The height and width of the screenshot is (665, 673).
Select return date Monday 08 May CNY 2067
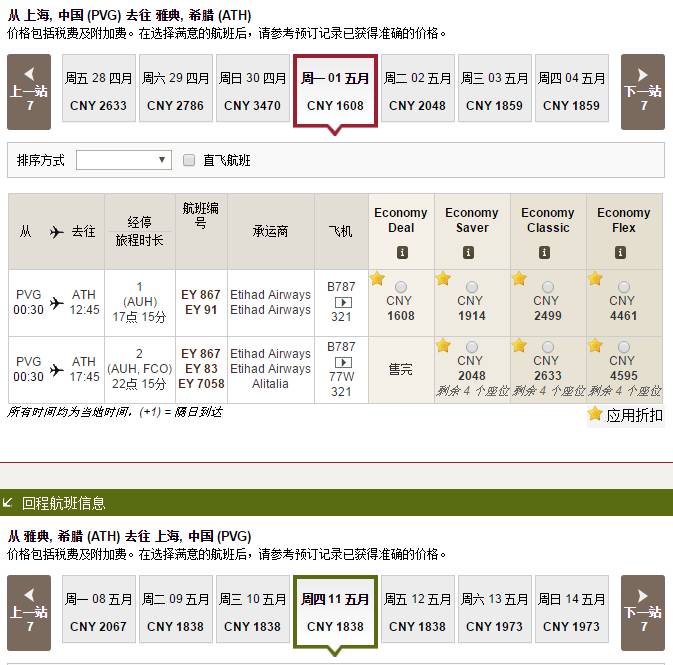(x=99, y=609)
